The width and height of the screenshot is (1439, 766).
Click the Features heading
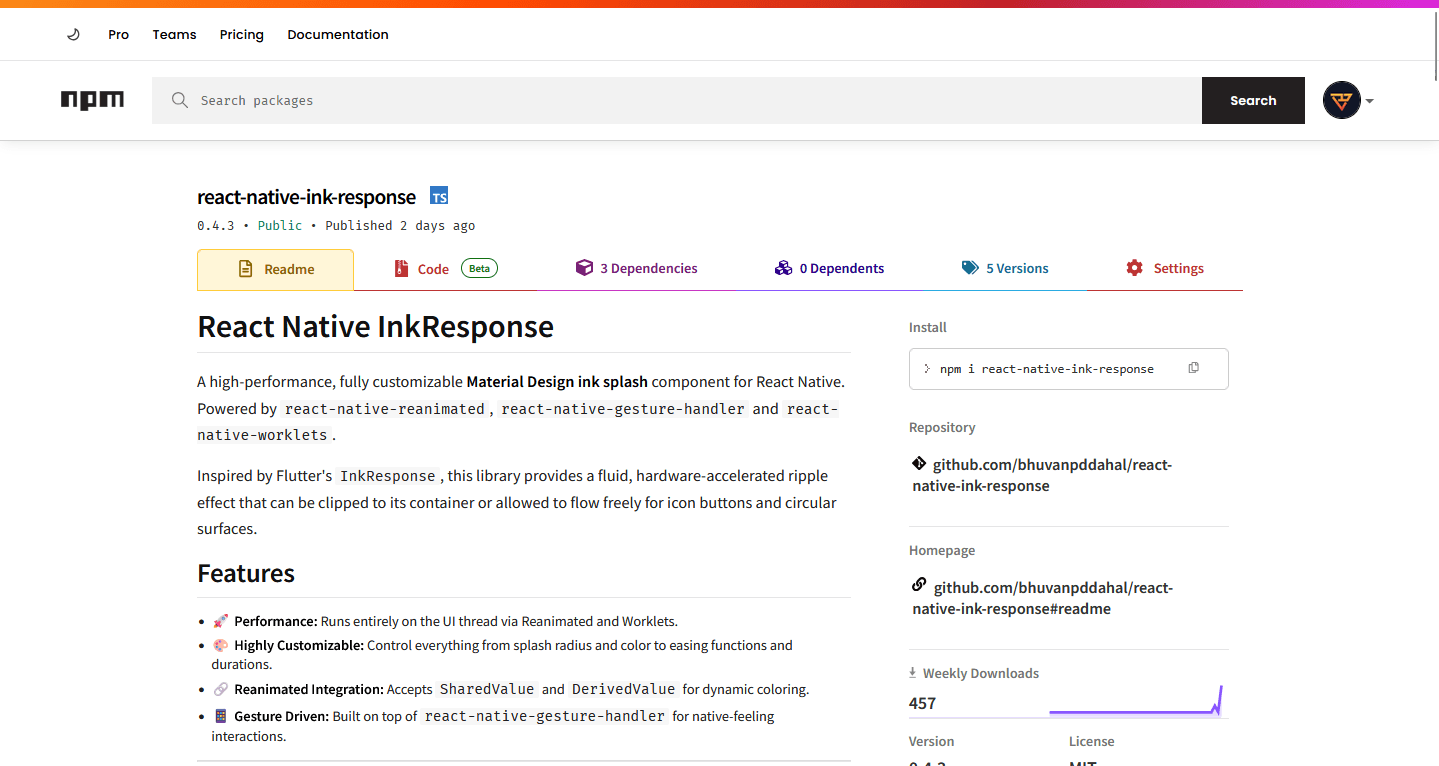(x=246, y=573)
